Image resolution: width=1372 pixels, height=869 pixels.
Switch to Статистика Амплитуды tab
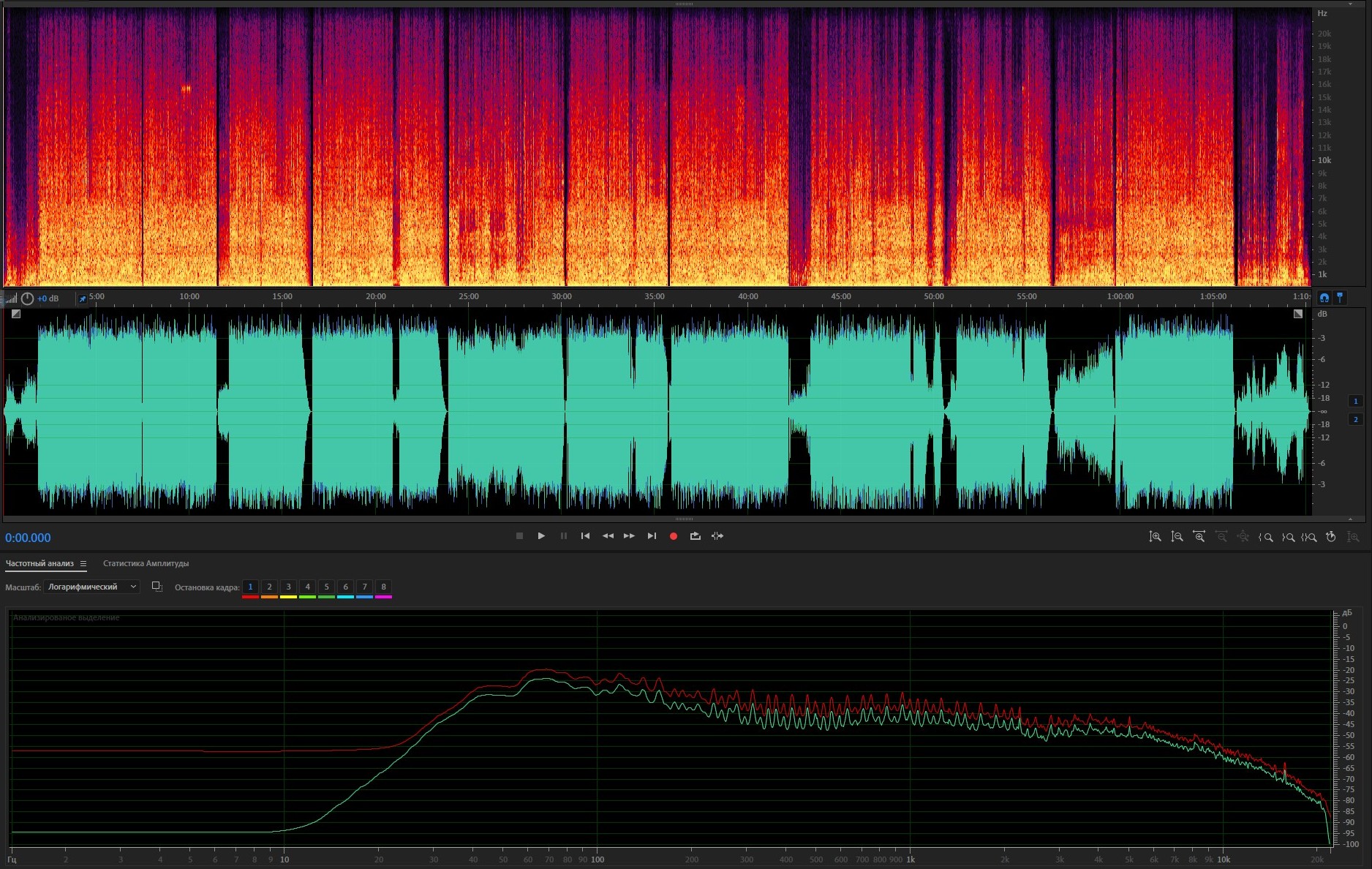pyautogui.click(x=146, y=564)
